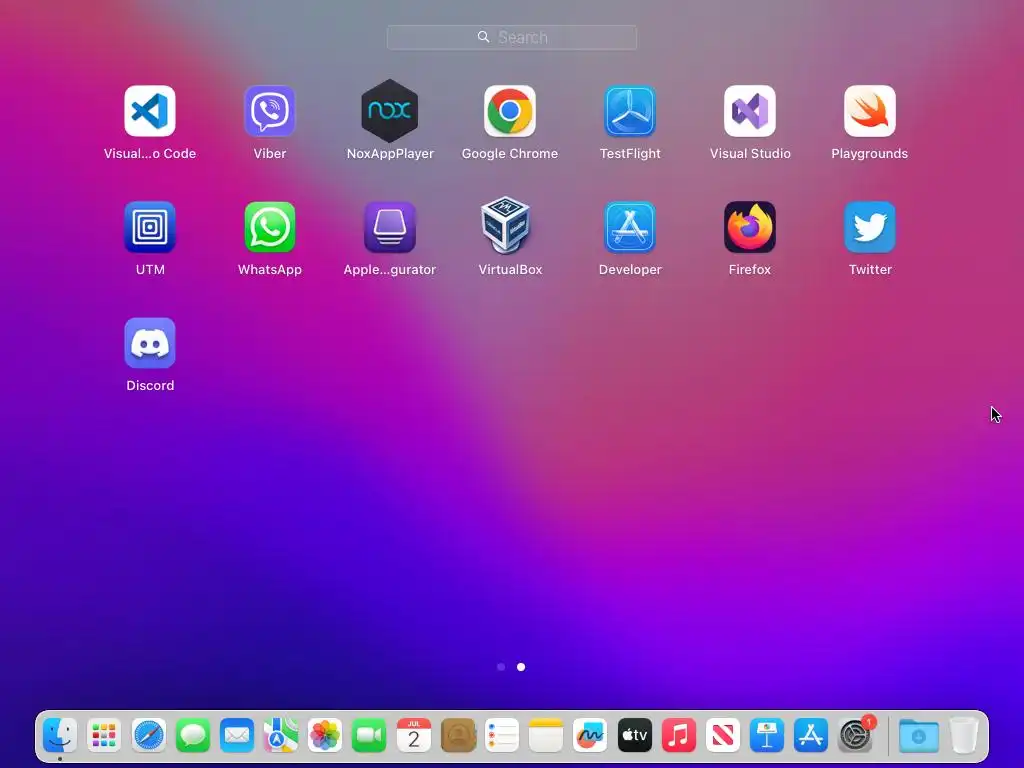
Task: Open Maps from the Dock
Action: coord(281,735)
